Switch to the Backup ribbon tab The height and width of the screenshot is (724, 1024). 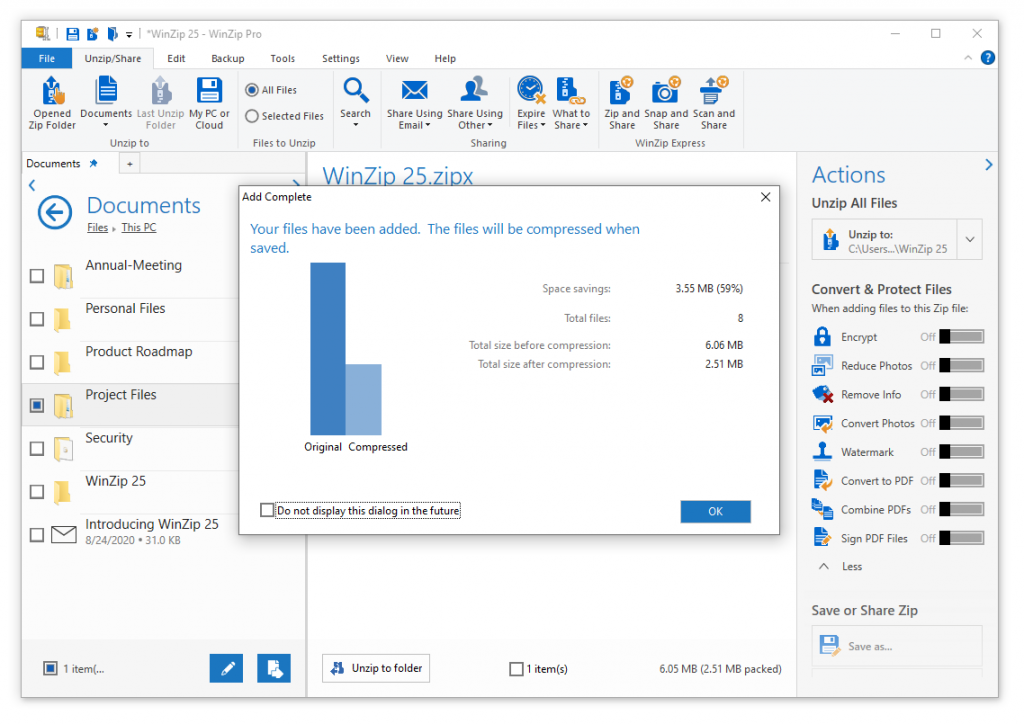click(x=227, y=58)
